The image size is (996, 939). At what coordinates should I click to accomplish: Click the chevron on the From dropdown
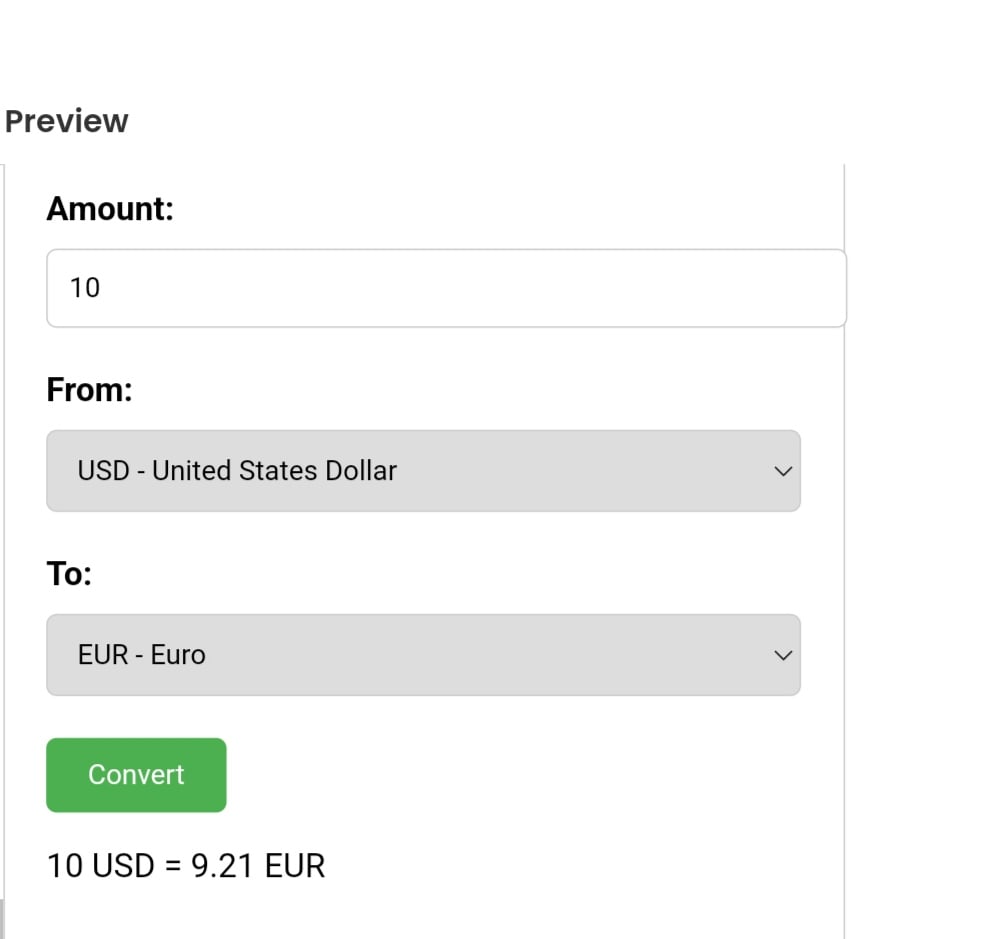(782, 470)
